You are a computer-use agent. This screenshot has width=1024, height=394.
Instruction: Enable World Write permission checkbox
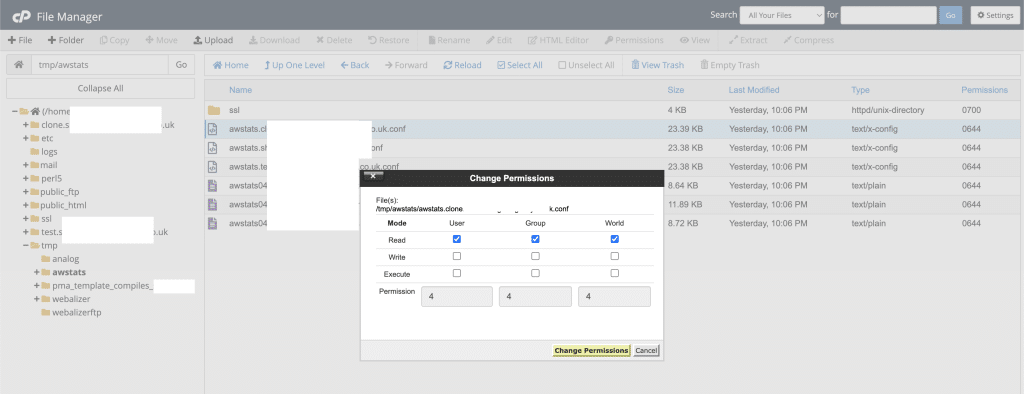[x=615, y=256]
